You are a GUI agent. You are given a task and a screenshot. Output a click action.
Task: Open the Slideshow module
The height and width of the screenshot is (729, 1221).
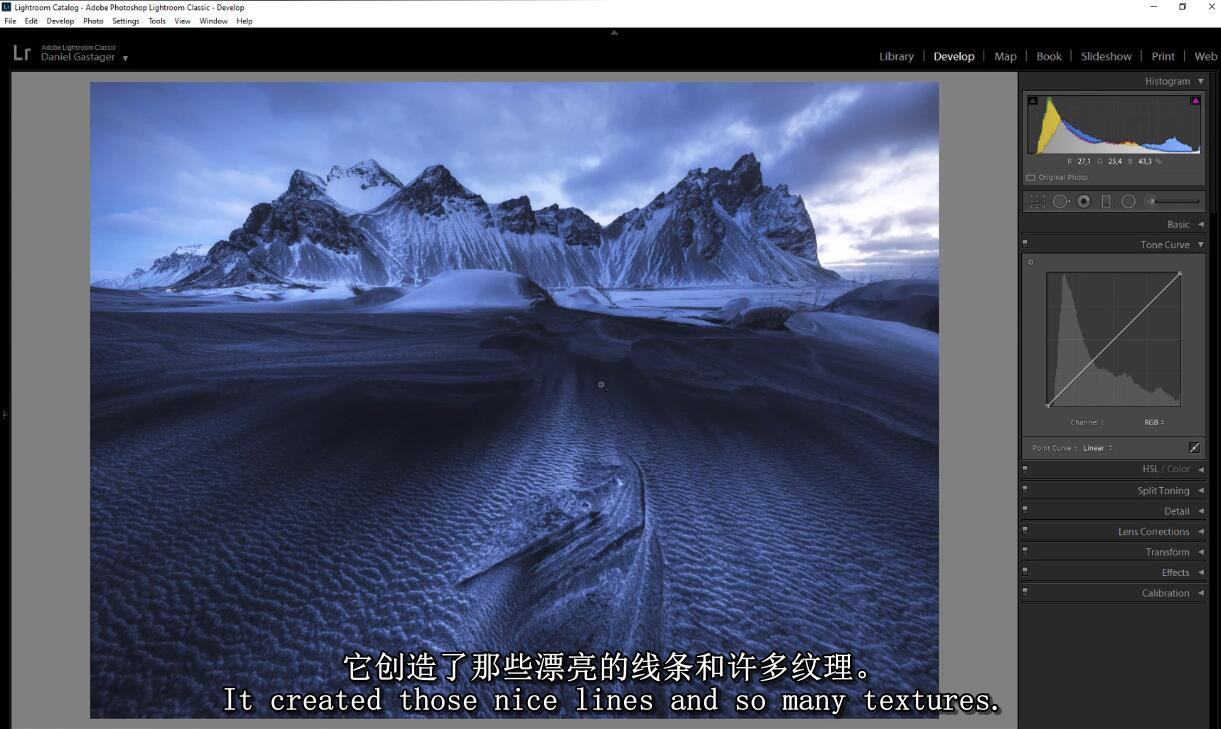(1106, 56)
